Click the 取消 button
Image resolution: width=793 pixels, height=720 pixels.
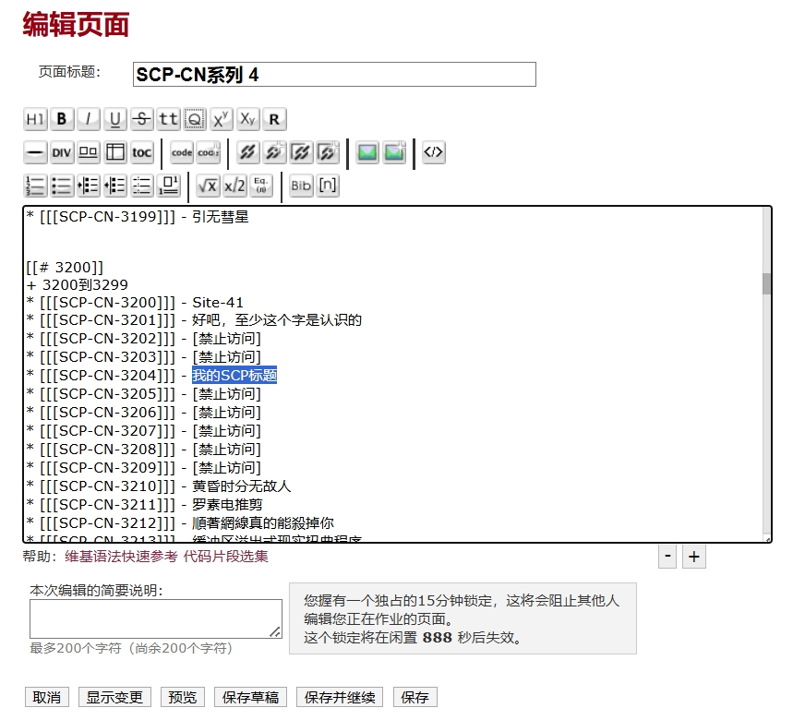[x=47, y=697]
